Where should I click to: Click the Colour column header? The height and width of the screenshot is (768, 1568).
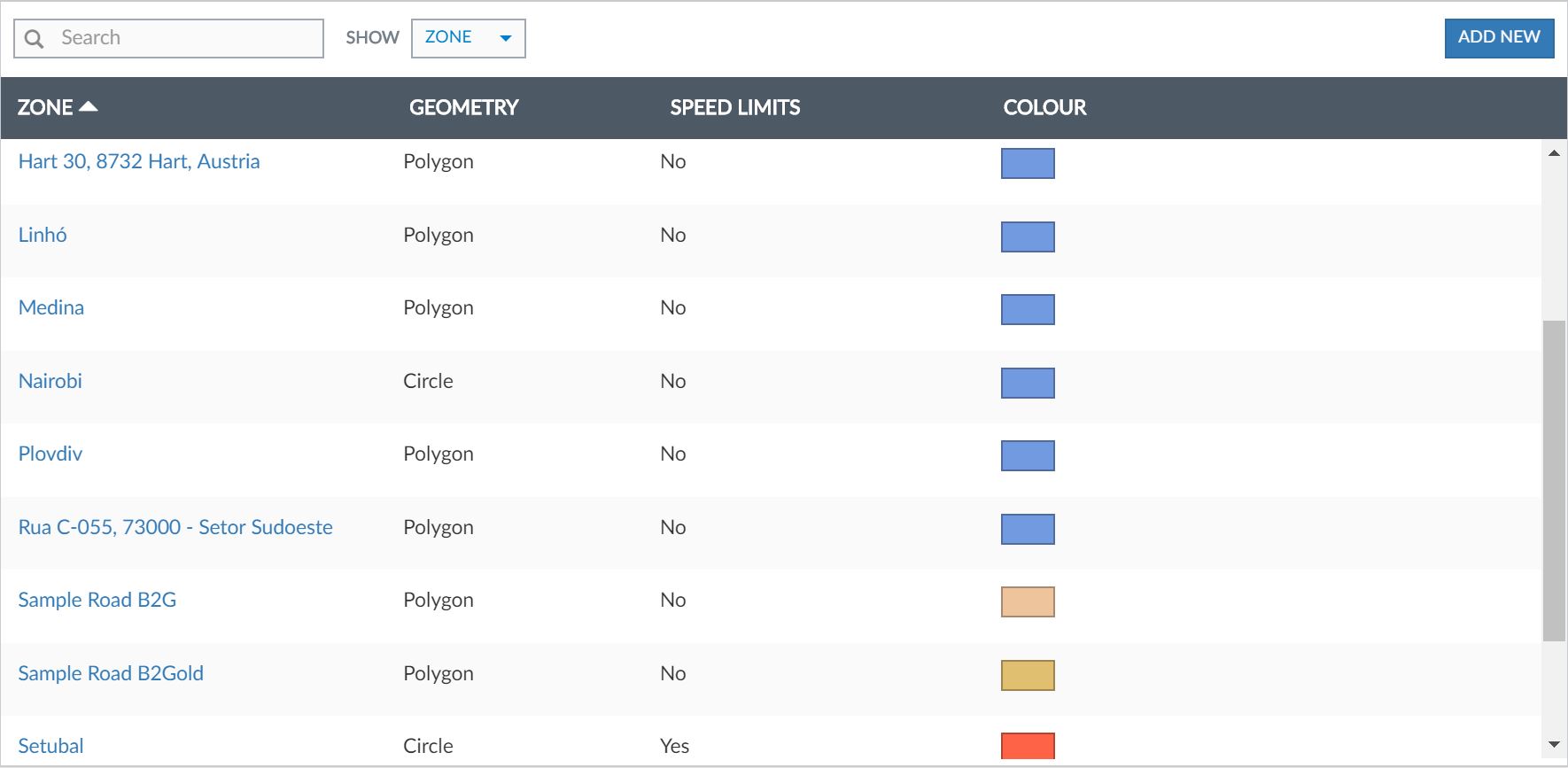[1044, 107]
